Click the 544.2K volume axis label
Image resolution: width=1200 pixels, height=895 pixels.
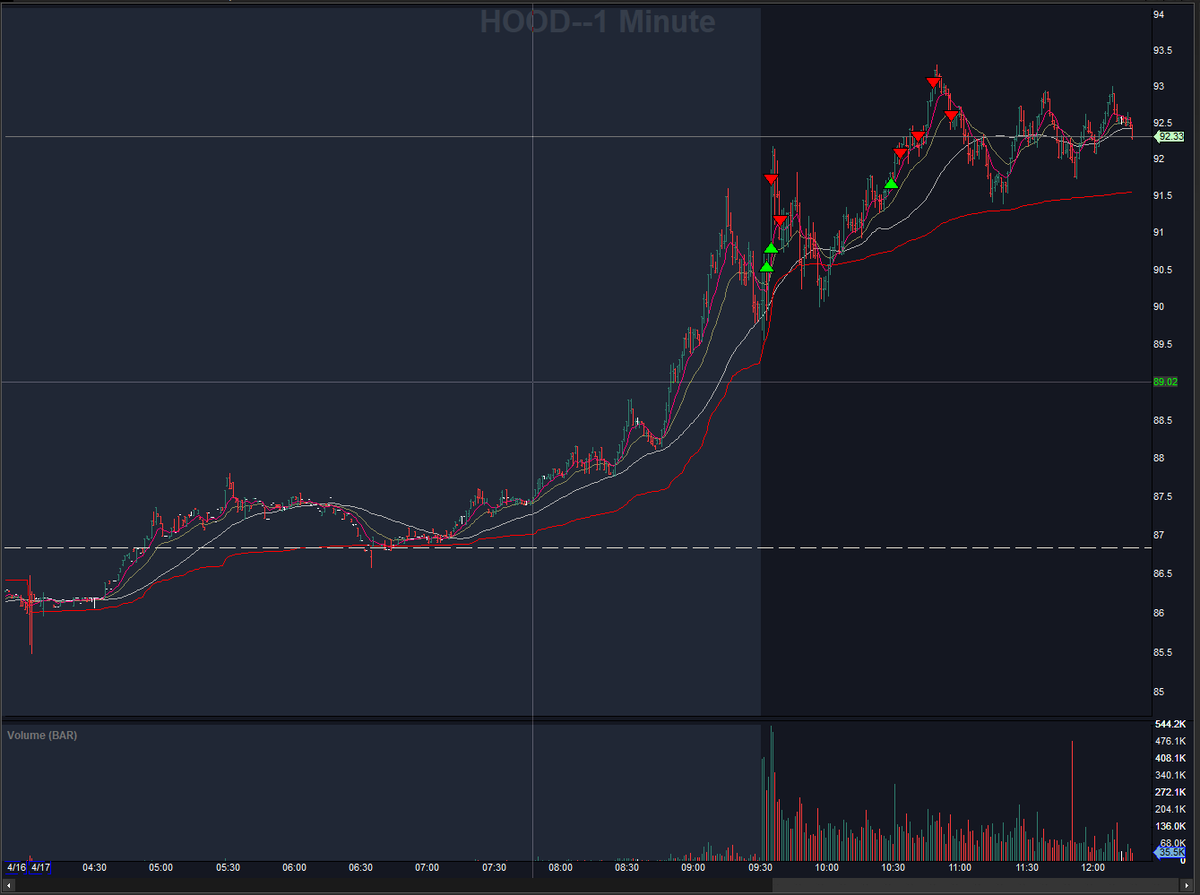click(1169, 724)
